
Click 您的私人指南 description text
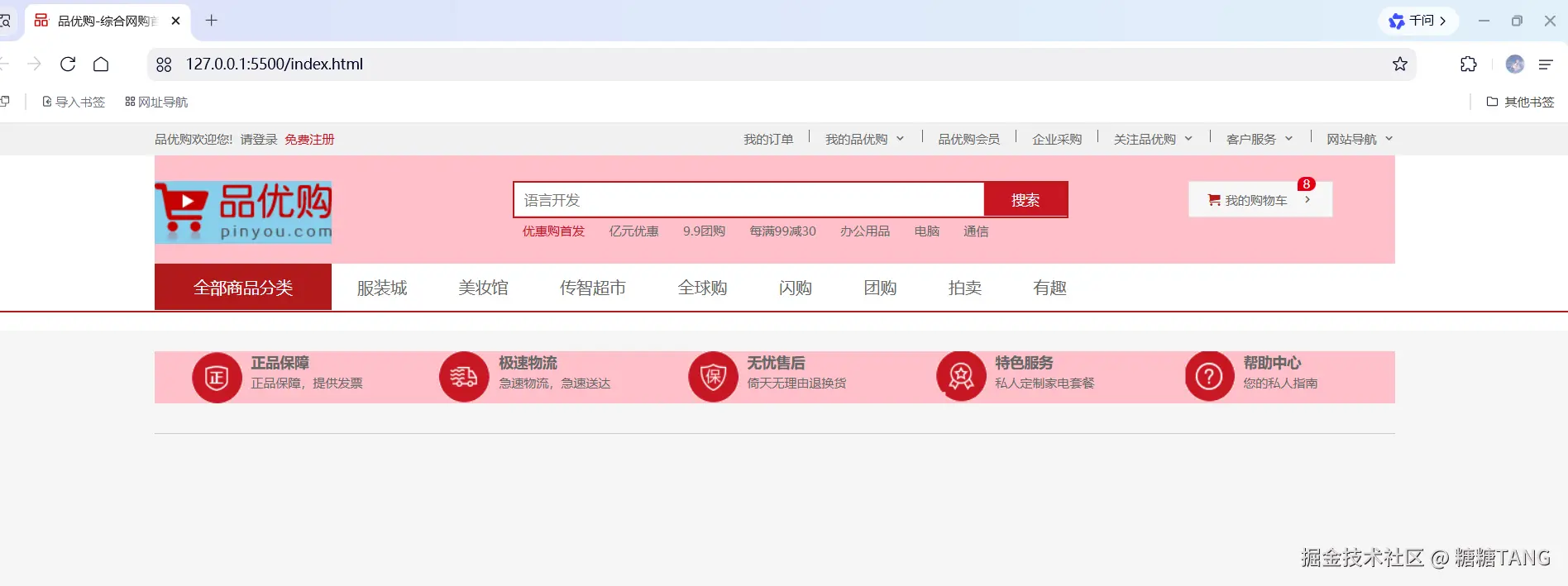(1280, 384)
